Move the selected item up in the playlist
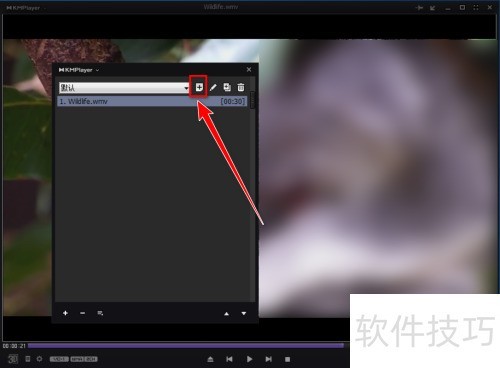The width and height of the screenshot is (500, 368). point(227,314)
